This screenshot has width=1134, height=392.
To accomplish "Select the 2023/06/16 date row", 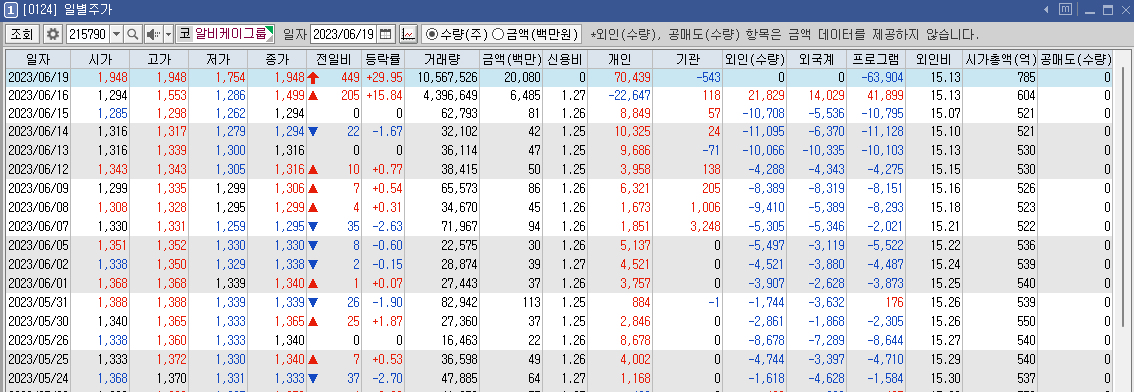I will pyautogui.click(x=558, y=95).
